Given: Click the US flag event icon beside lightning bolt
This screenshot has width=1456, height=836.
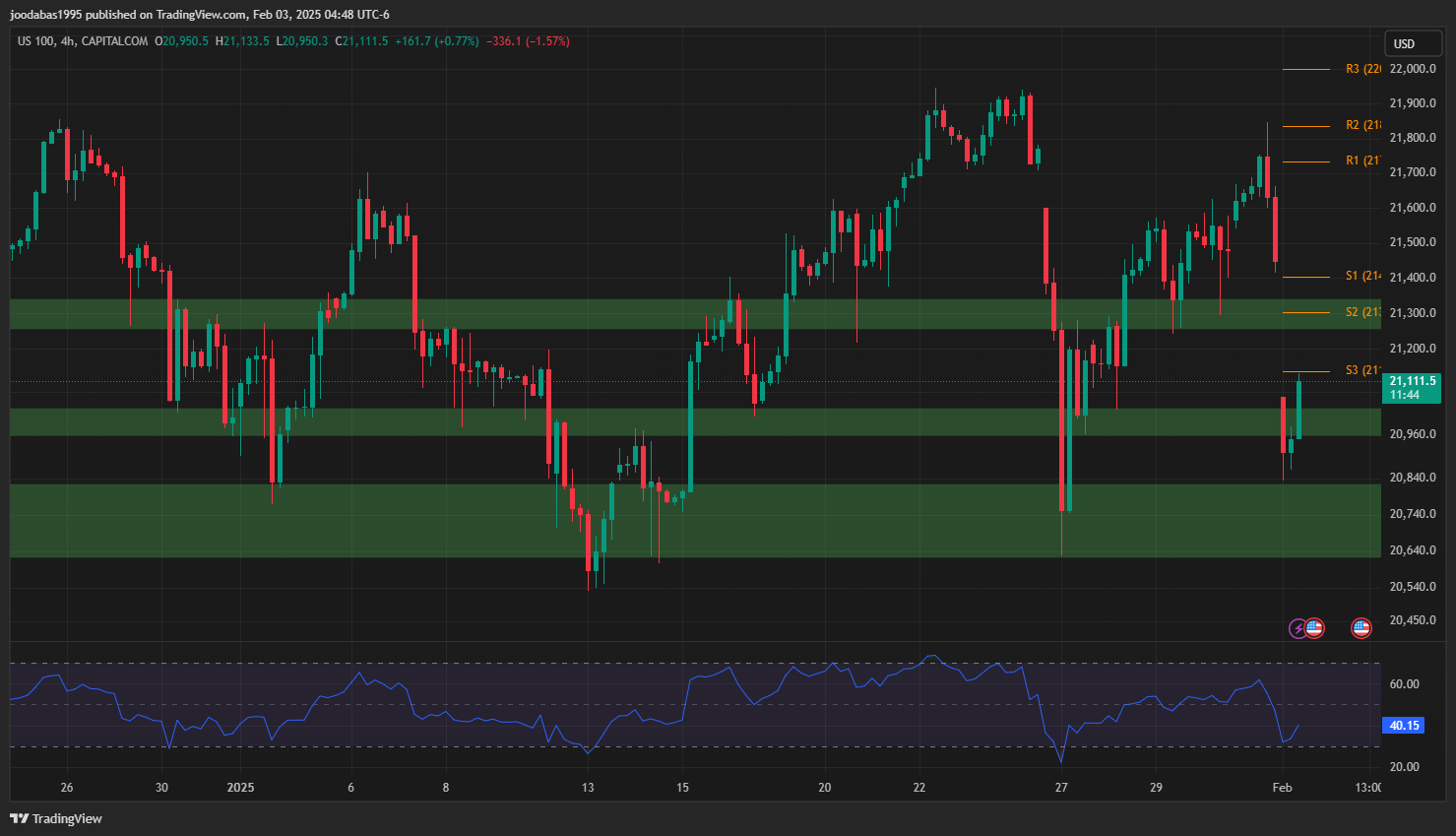Looking at the screenshot, I should click(1314, 627).
